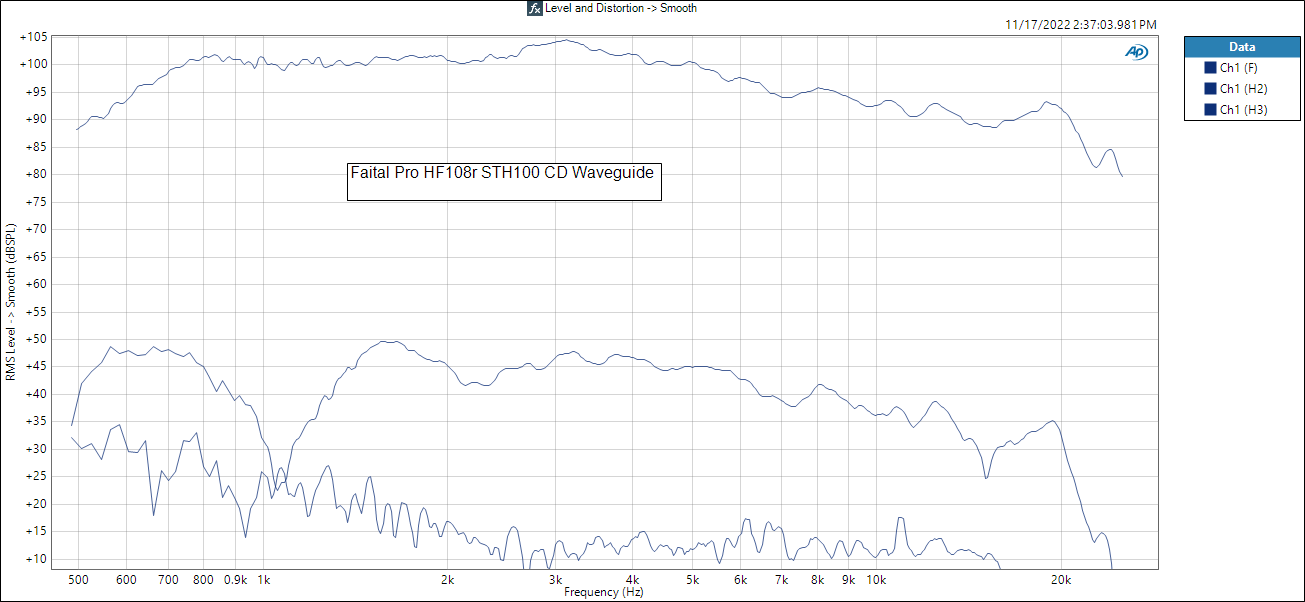The height and width of the screenshot is (602, 1305).
Task: Click the 700 x-axis tick label
Action: 168,580
